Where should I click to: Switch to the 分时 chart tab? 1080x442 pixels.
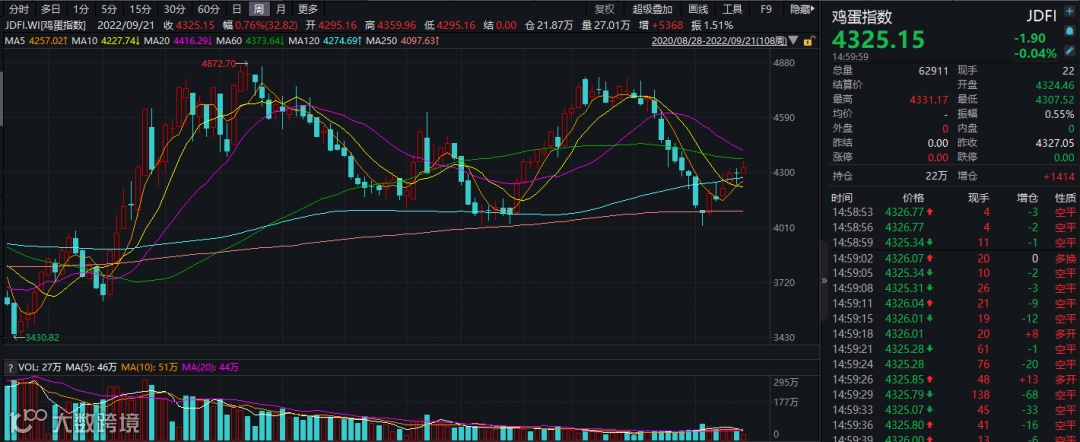[19, 9]
